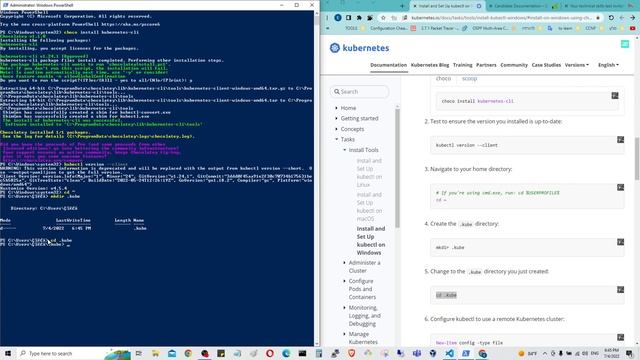The height and width of the screenshot is (360, 640).
Task: Click the docs sidebar scrollbar
Action: click(398, 167)
